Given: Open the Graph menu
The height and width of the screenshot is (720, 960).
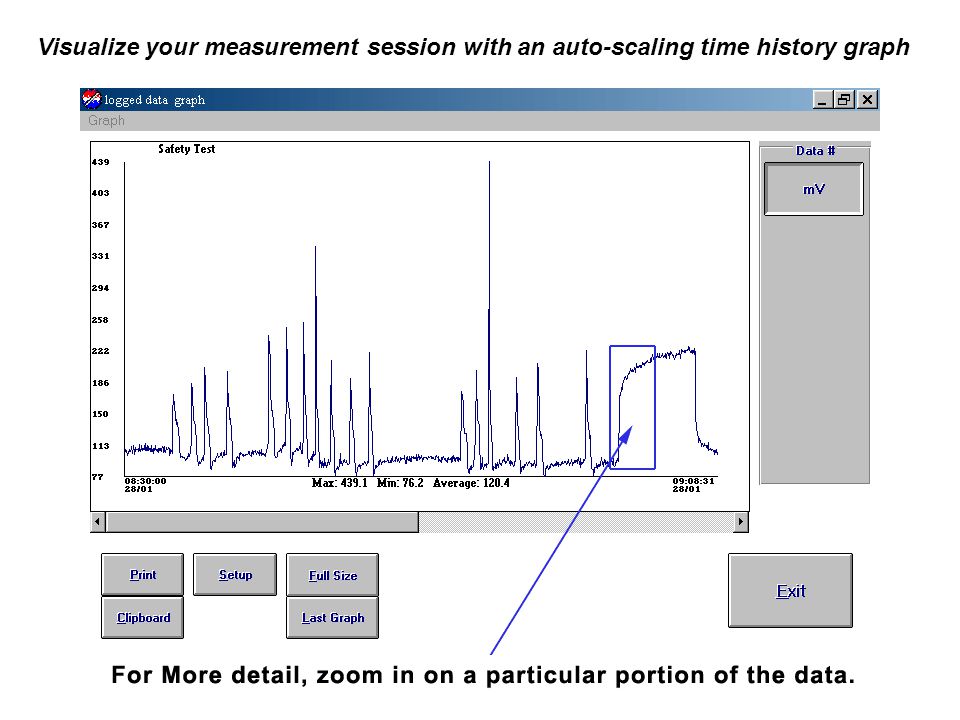Looking at the screenshot, I should 106,121.
